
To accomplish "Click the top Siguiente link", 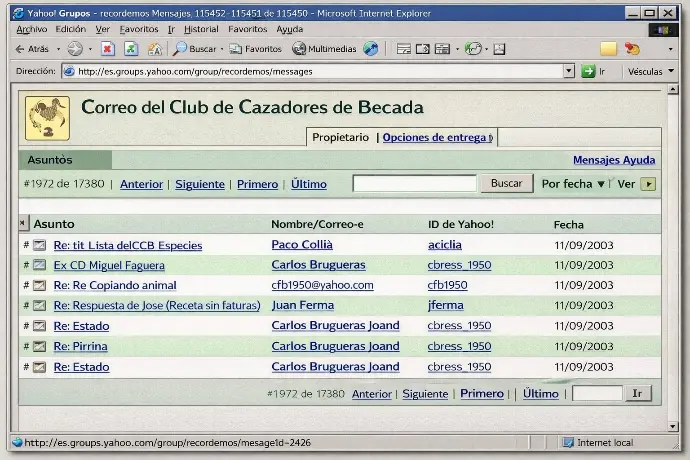I will (x=200, y=184).
